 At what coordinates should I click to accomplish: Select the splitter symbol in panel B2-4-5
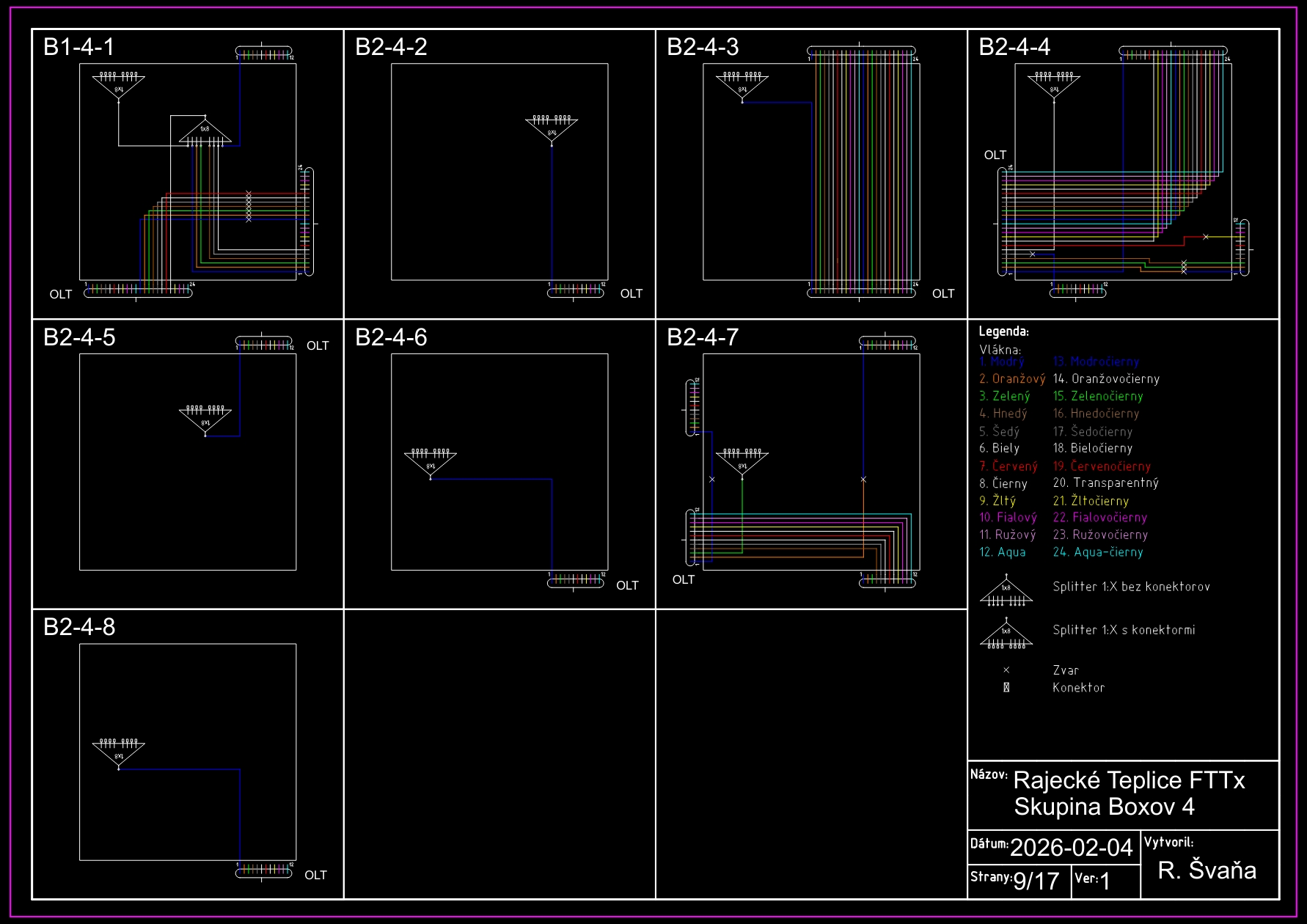click(x=205, y=419)
